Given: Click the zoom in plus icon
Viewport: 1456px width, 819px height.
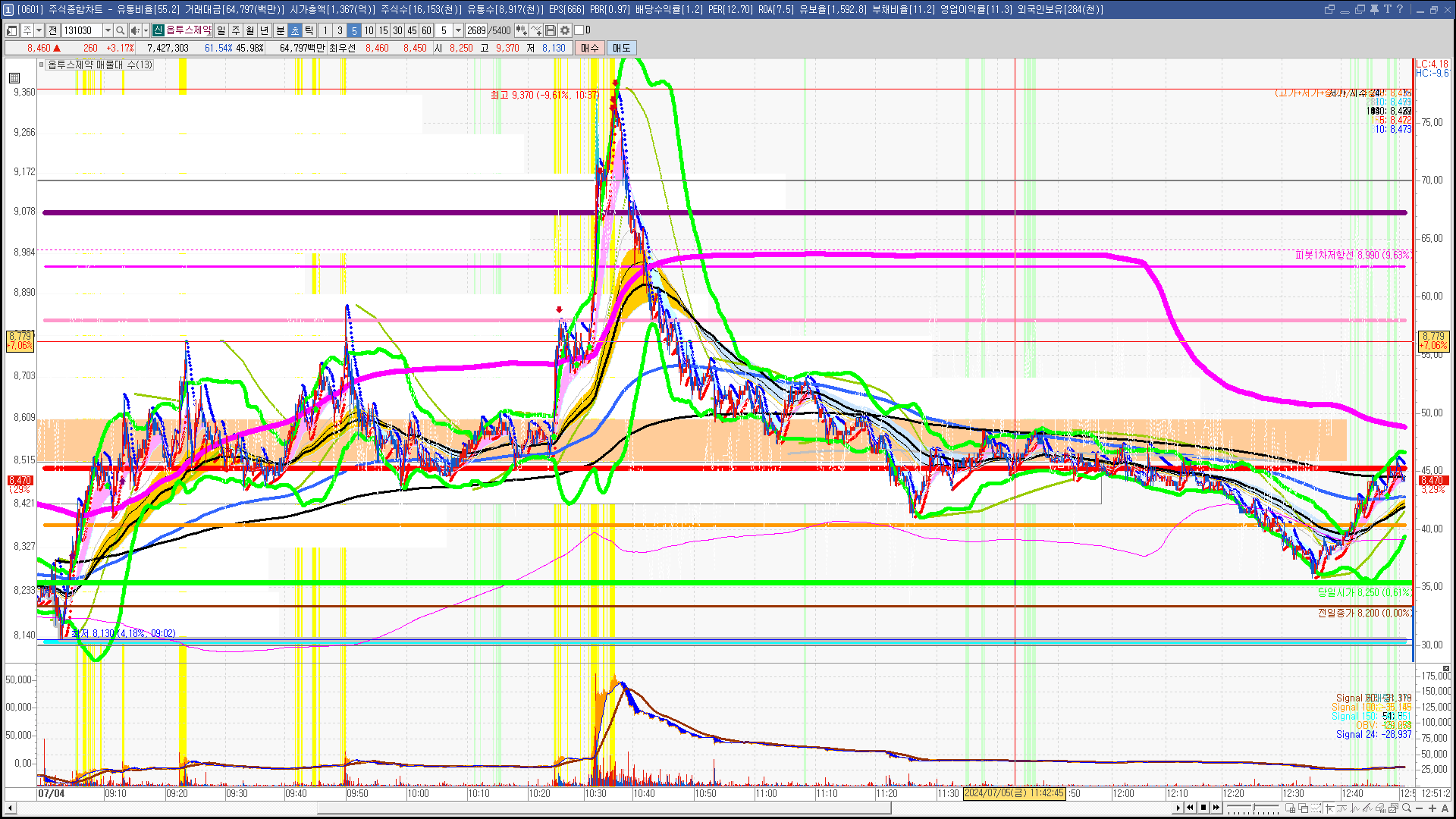Looking at the screenshot, I should tap(1432, 808).
